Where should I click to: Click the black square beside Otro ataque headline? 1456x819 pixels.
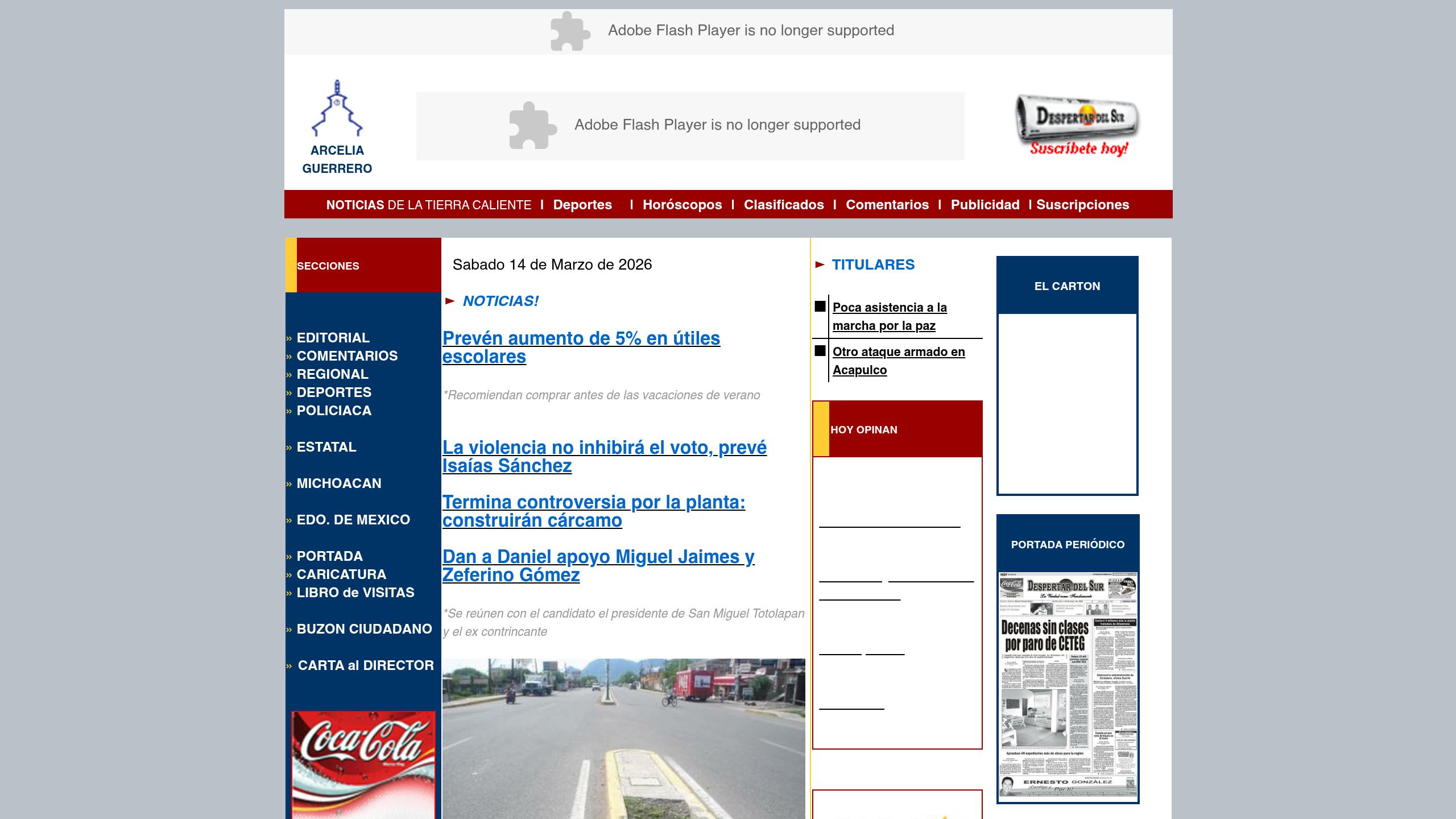click(x=820, y=351)
